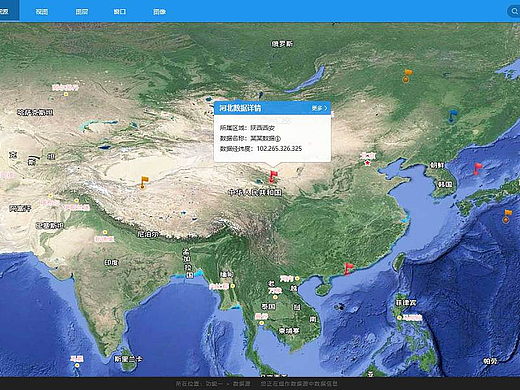Screen dimensions: 520x390
Task: Click the red star Beijing marker
Action: [x=367, y=163]
